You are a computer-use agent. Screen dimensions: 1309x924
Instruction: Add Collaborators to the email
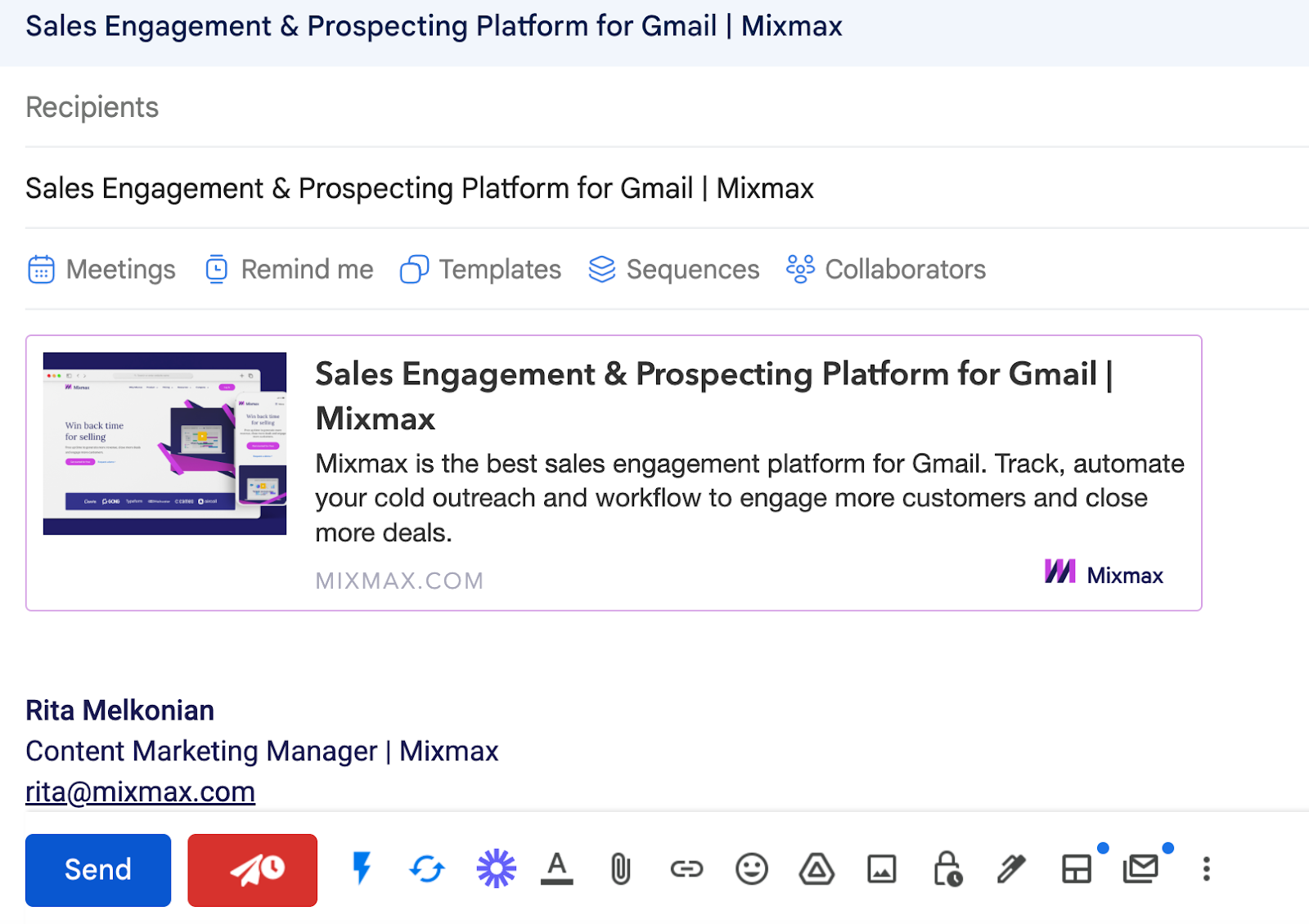tap(884, 269)
